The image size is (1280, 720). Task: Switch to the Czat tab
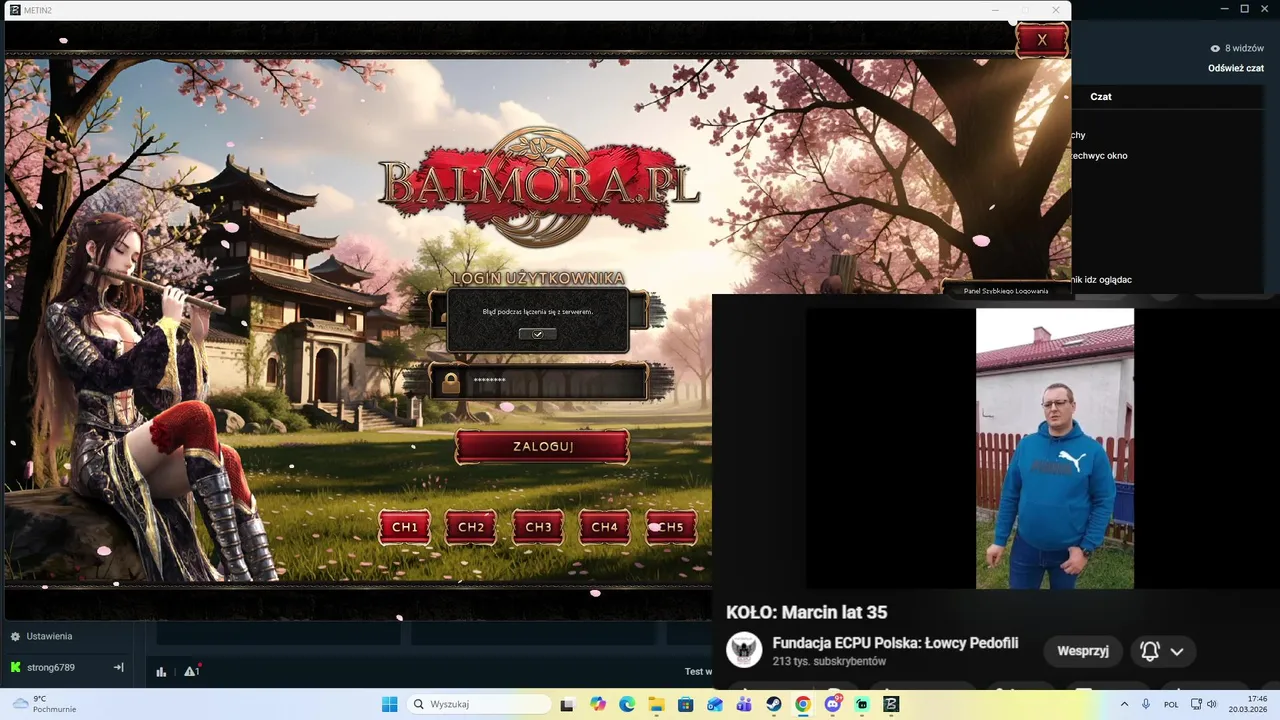[x=1101, y=97]
